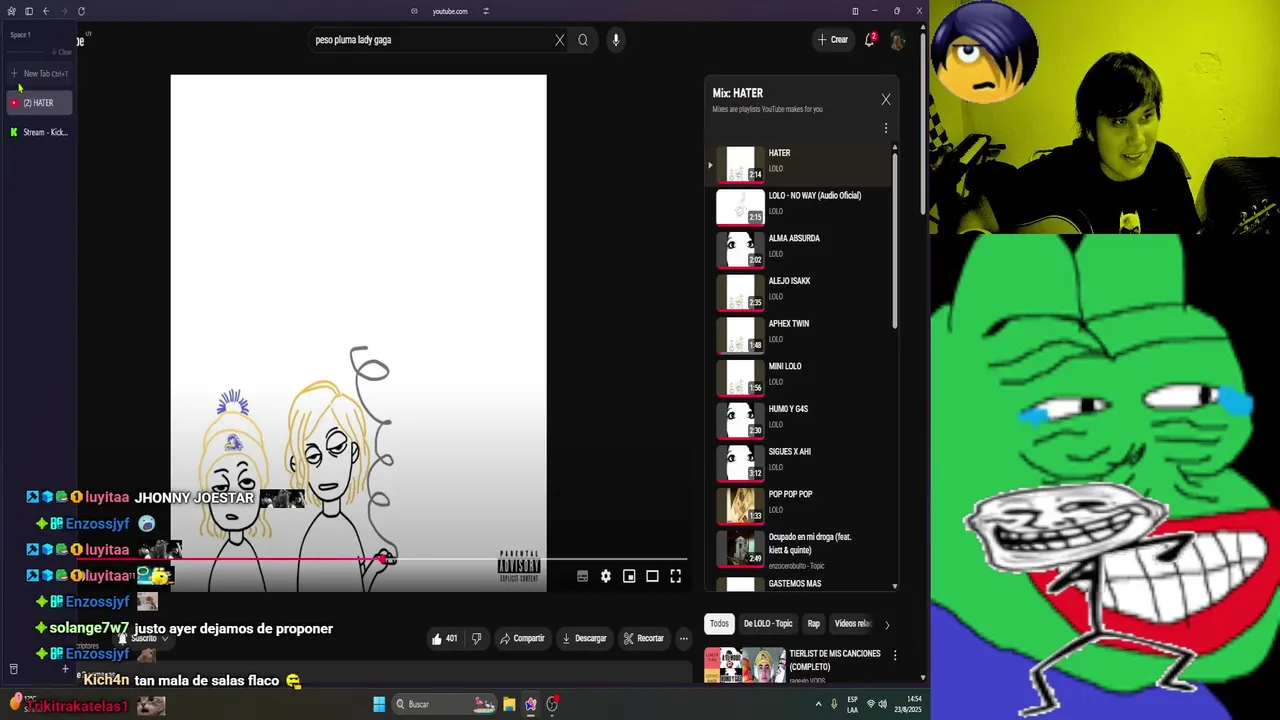Open options for TIERLIST DE MIS CANCIONES
The width and height of the screenshot is (1280, 720).
[x=895, y=655]
